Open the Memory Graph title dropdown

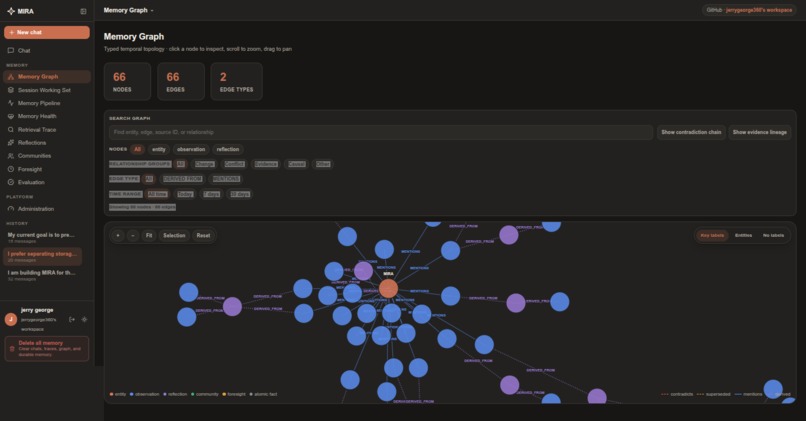point(129,10)
